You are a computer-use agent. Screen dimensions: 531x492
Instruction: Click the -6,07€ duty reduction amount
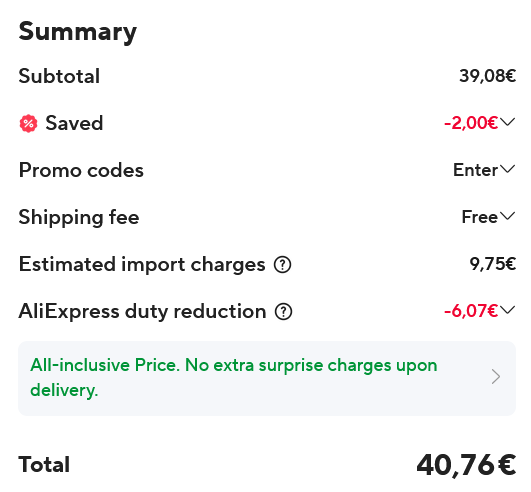click(x=471, y=311)
